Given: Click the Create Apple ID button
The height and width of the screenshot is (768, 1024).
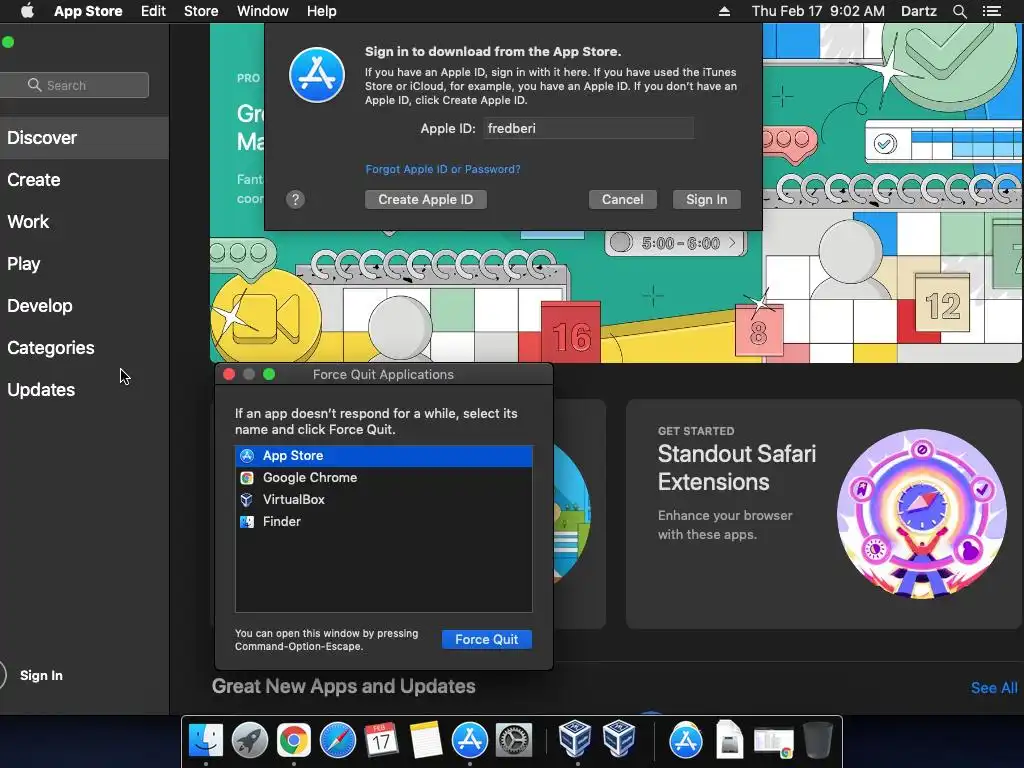Looking at the screenshot, I should pos(425,199).
